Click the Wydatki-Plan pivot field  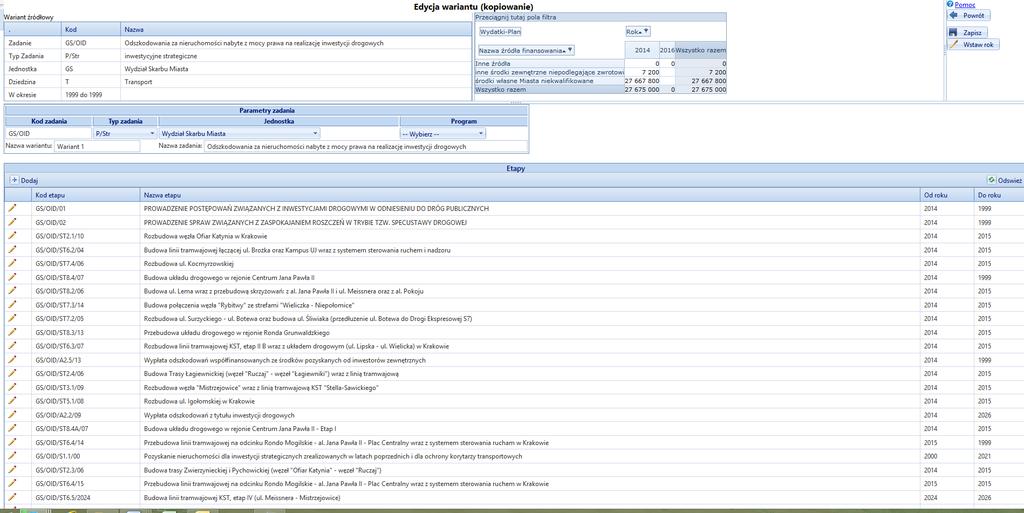[500, 31]
